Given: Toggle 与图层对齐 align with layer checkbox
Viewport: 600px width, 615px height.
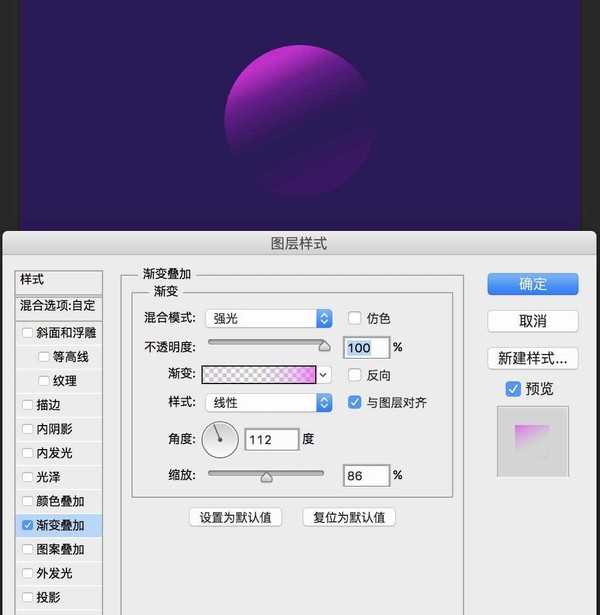Looking at the screenshot, I should click(354, 403).
